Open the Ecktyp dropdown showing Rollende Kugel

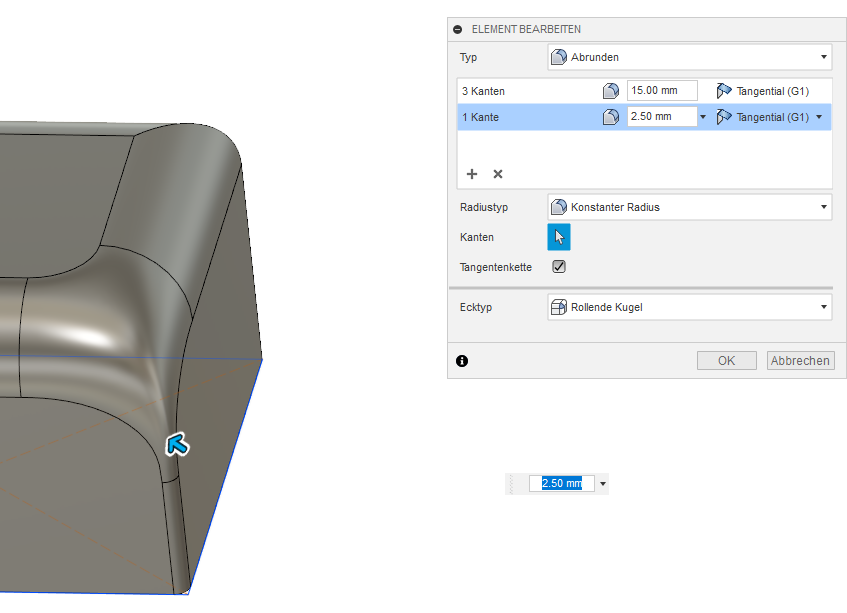pos(822,307)
